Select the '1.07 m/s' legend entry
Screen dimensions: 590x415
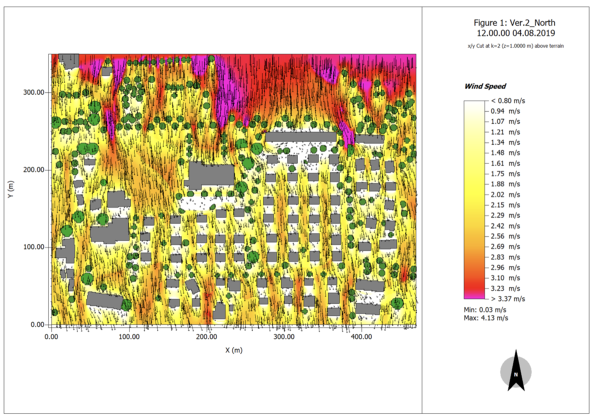(x=505, y=122)
